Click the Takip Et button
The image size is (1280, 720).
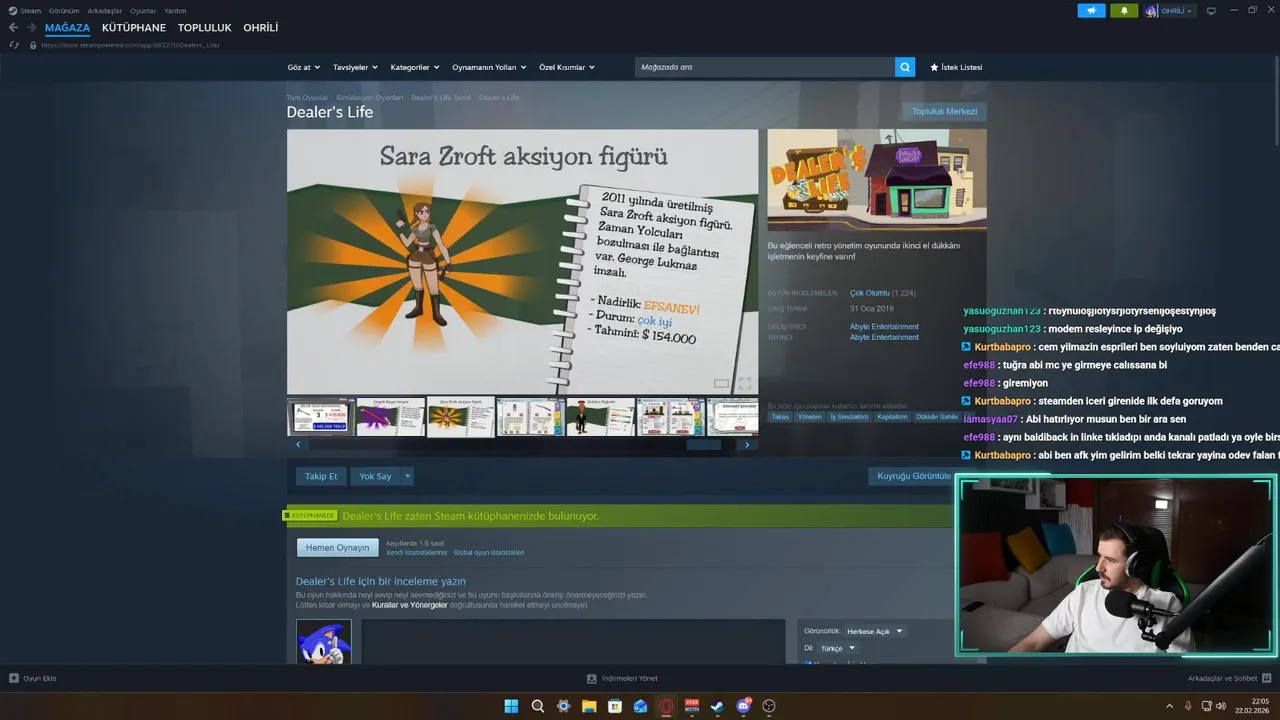click(321, 476)
